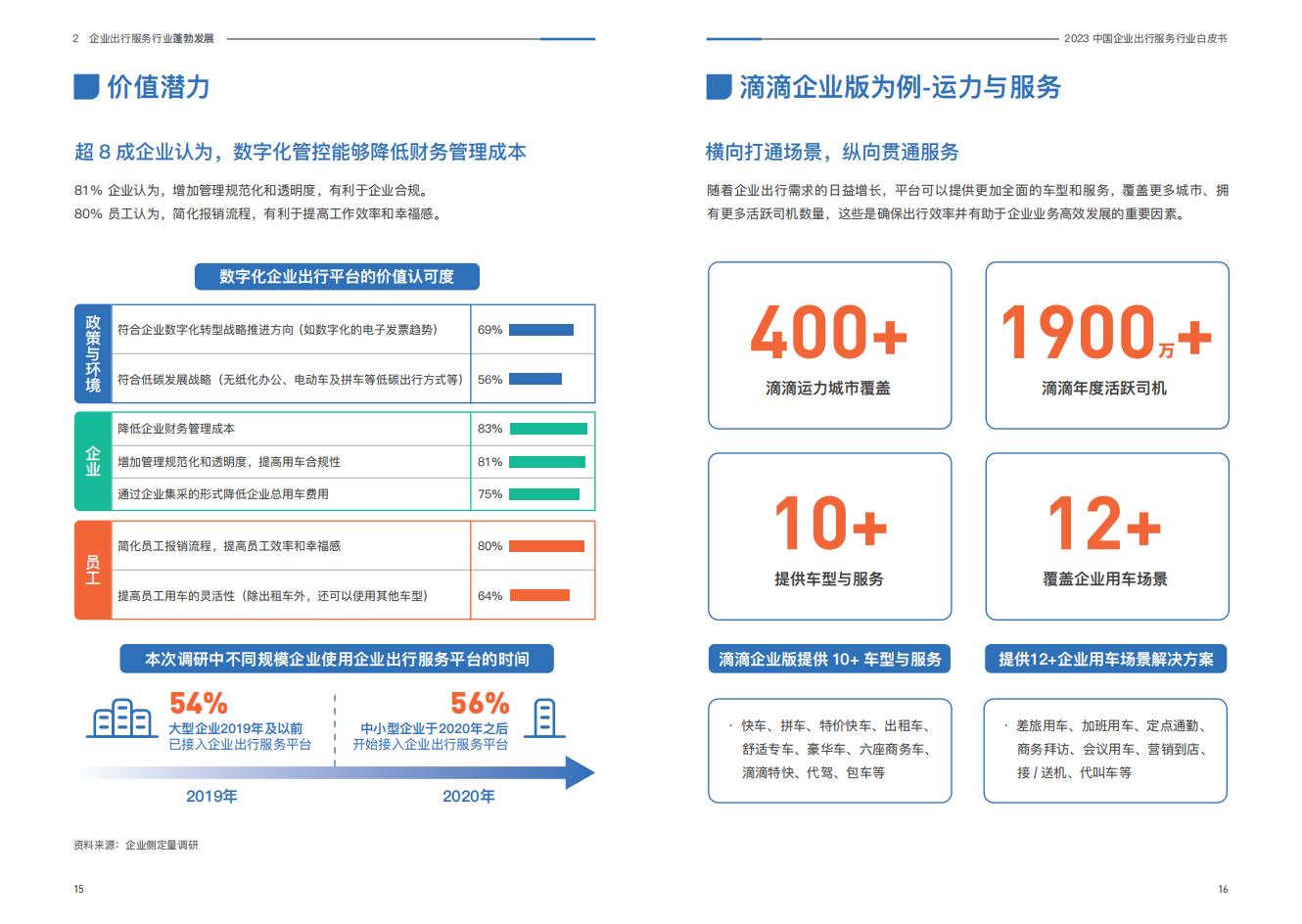Click the sentence starting 80% 员工认为
This screenshot has width=1302, height=924.
(x=257, y=213)
